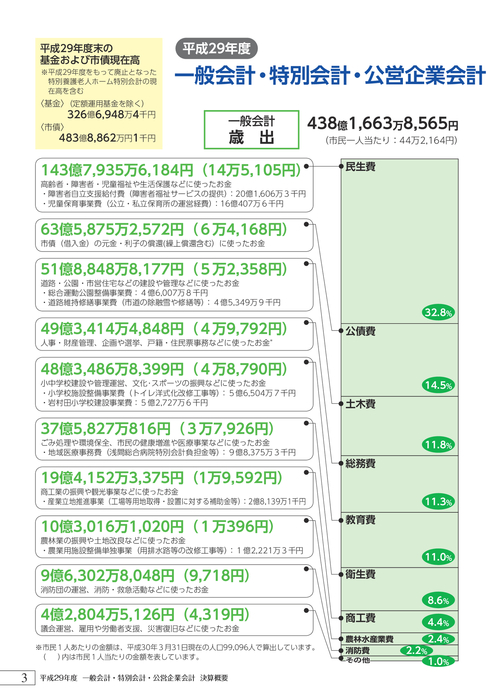The width and height of the screenshot is (494, 700).
Task: Select the 63億5,875万2,572円 debt repayment box
Action: [x=174, y=235]
